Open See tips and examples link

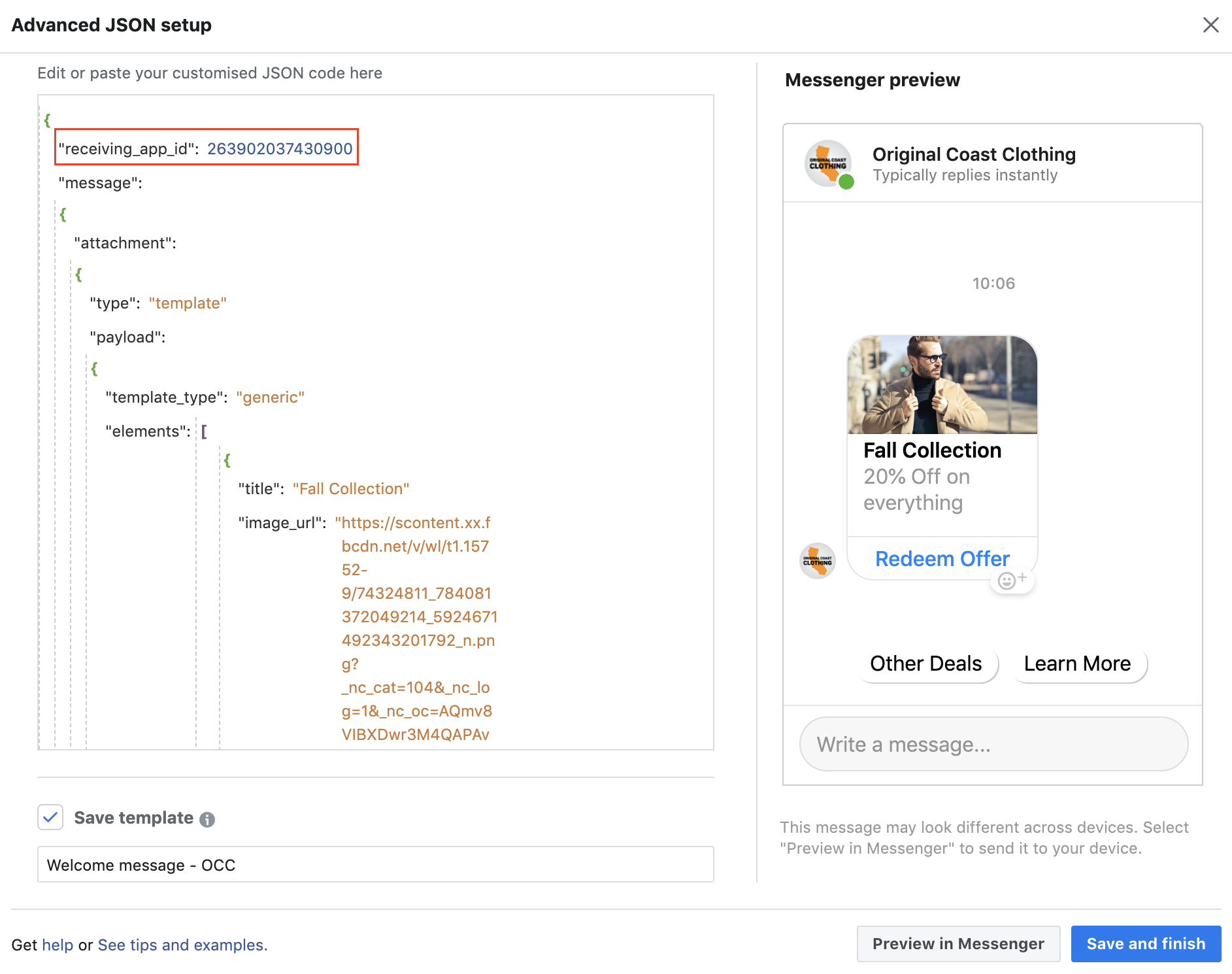[182, 945]
